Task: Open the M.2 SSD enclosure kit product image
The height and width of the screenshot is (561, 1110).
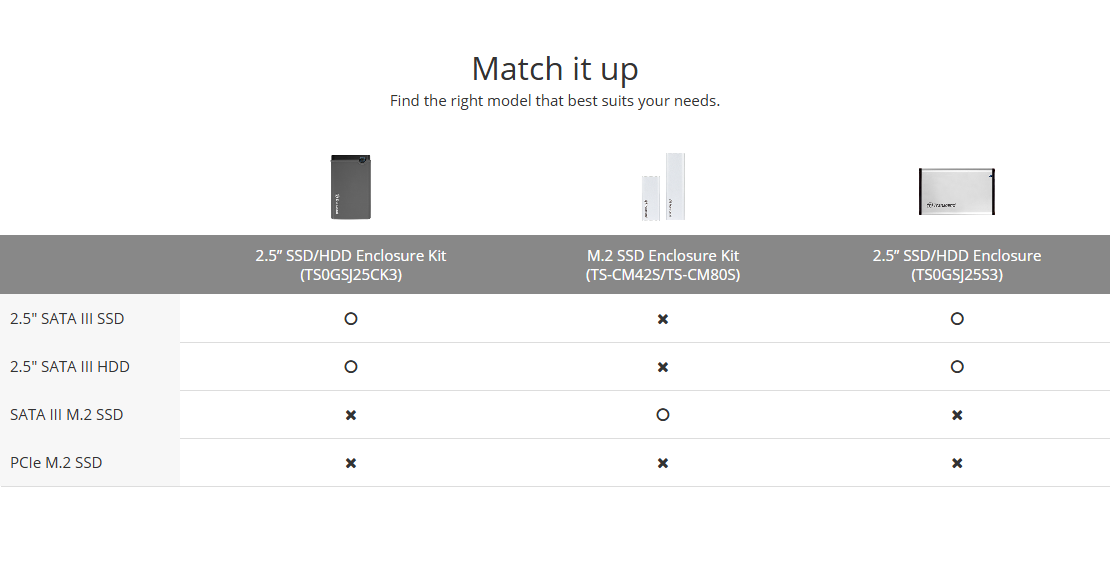Action: tap(663, 187)
